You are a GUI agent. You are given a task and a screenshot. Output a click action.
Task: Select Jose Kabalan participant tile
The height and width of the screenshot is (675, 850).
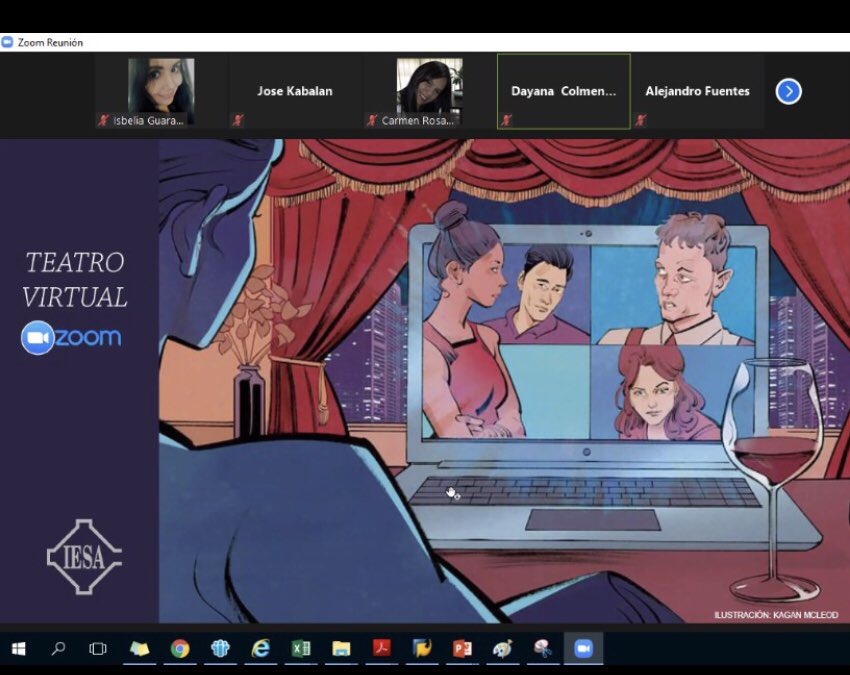(295, 91)
